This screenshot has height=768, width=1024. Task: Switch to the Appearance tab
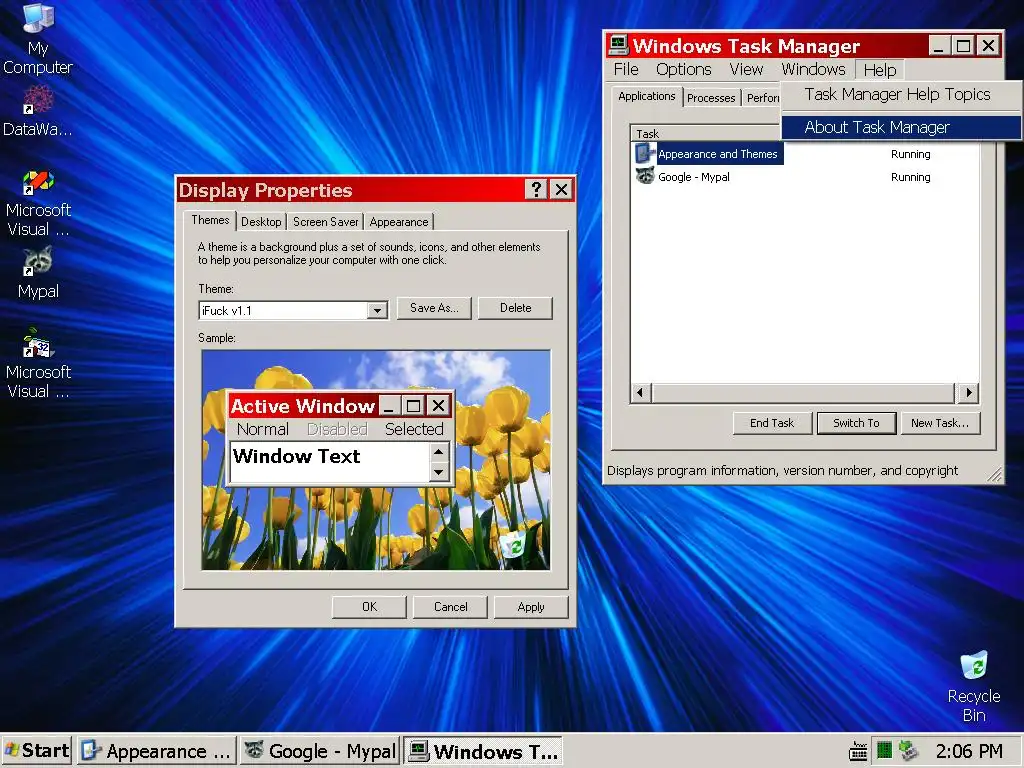398,222
